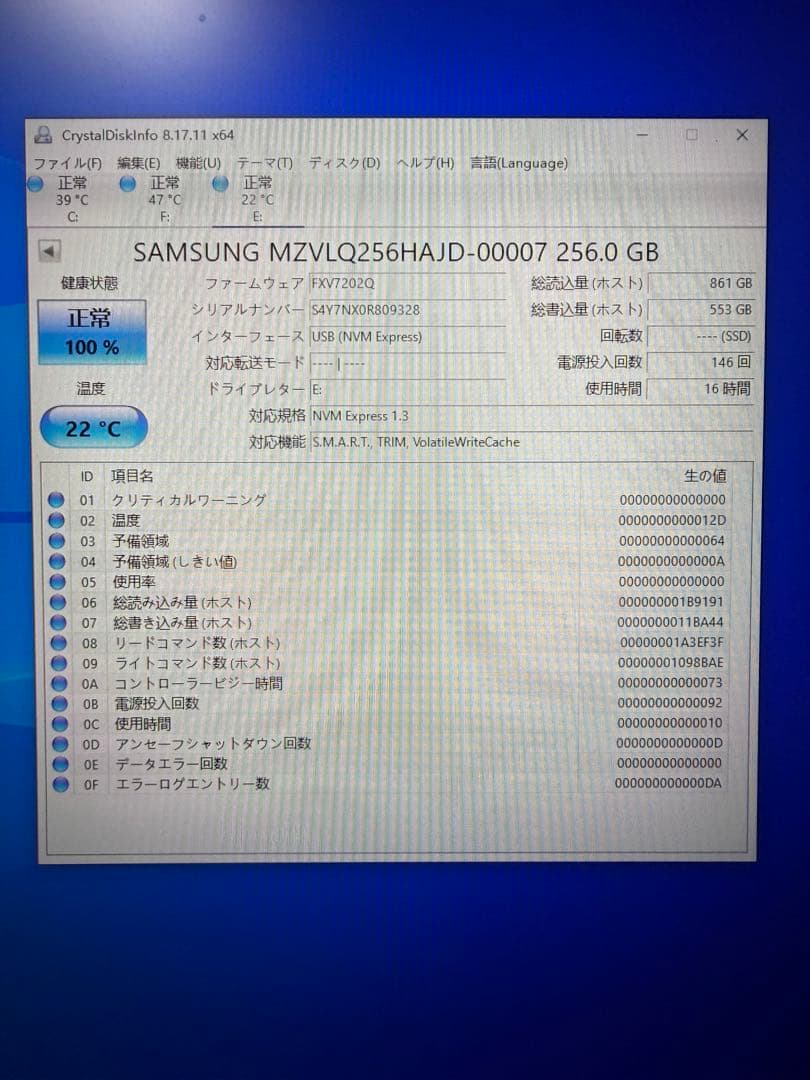
Task: Click the NVM Express 1.3 standard field
Action: point(532,416)
